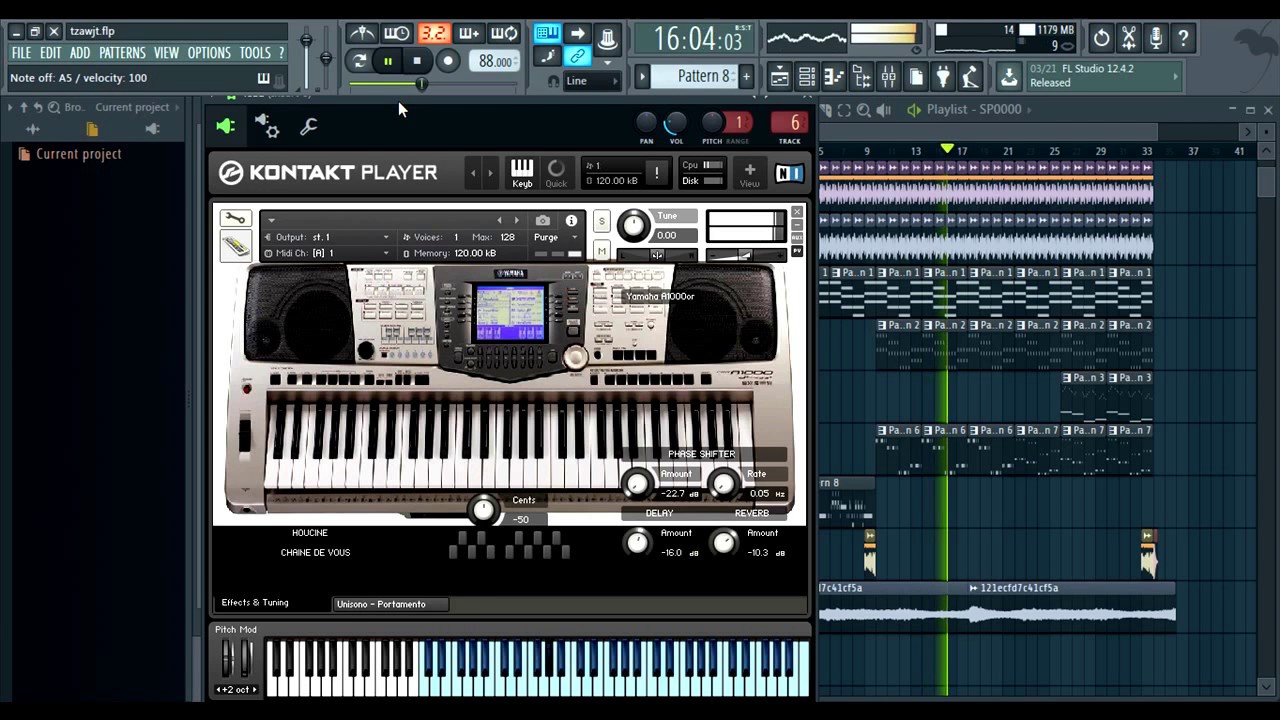The image size is (1280, 720).
Task: Open the Kontakt instrument header dropdown triangle
Action: click(271, 221)
